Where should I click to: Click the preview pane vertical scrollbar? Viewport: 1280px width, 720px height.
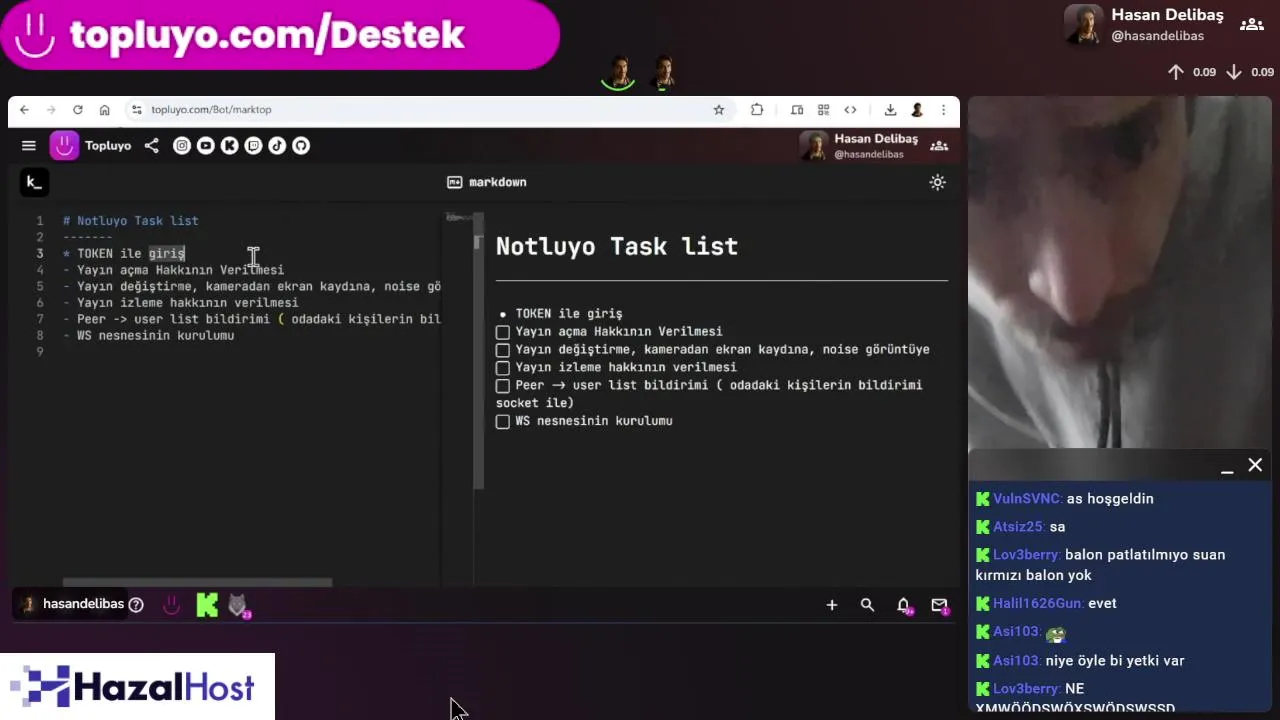coord(478,350)
